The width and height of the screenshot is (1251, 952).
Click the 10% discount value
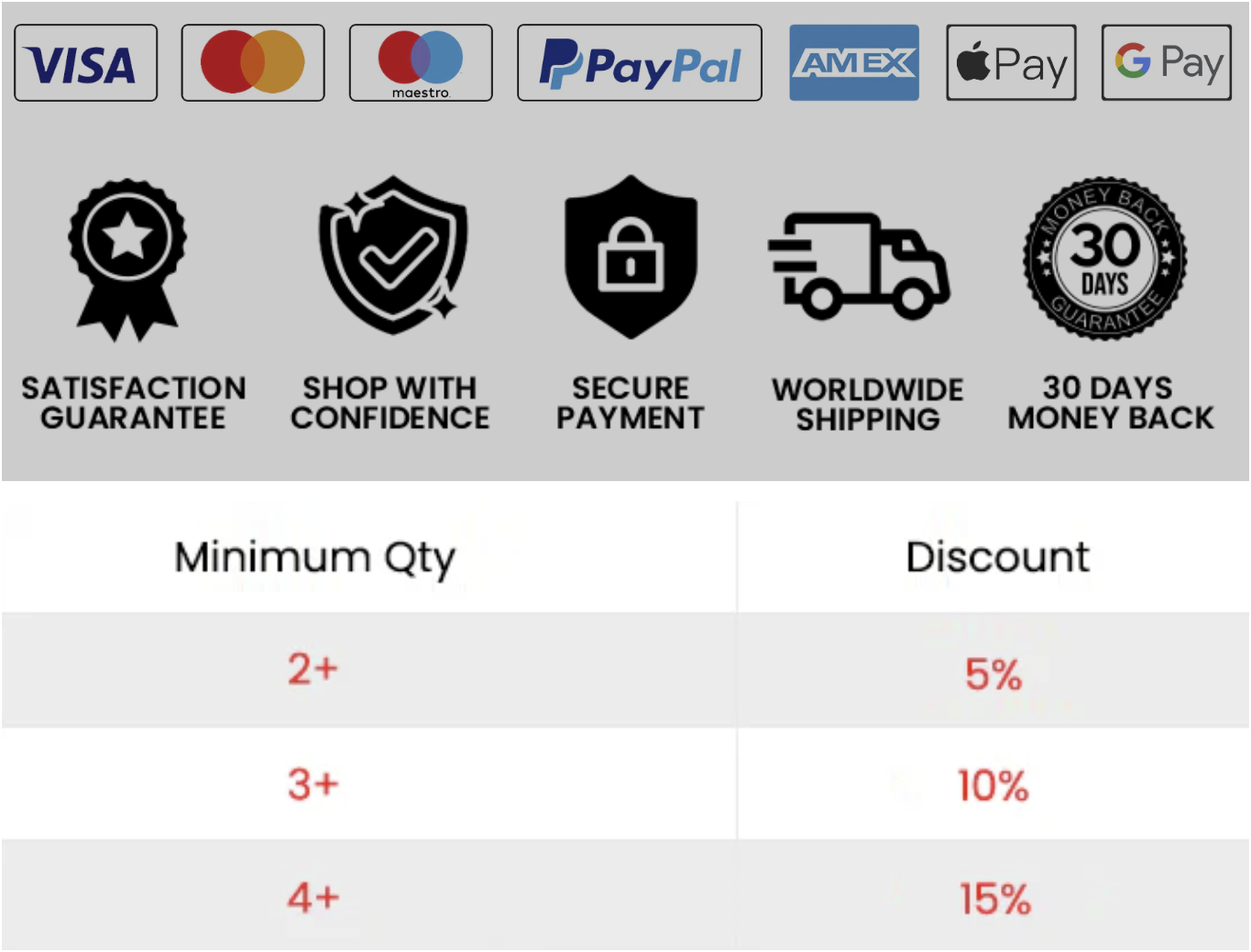tap(993, 786)
